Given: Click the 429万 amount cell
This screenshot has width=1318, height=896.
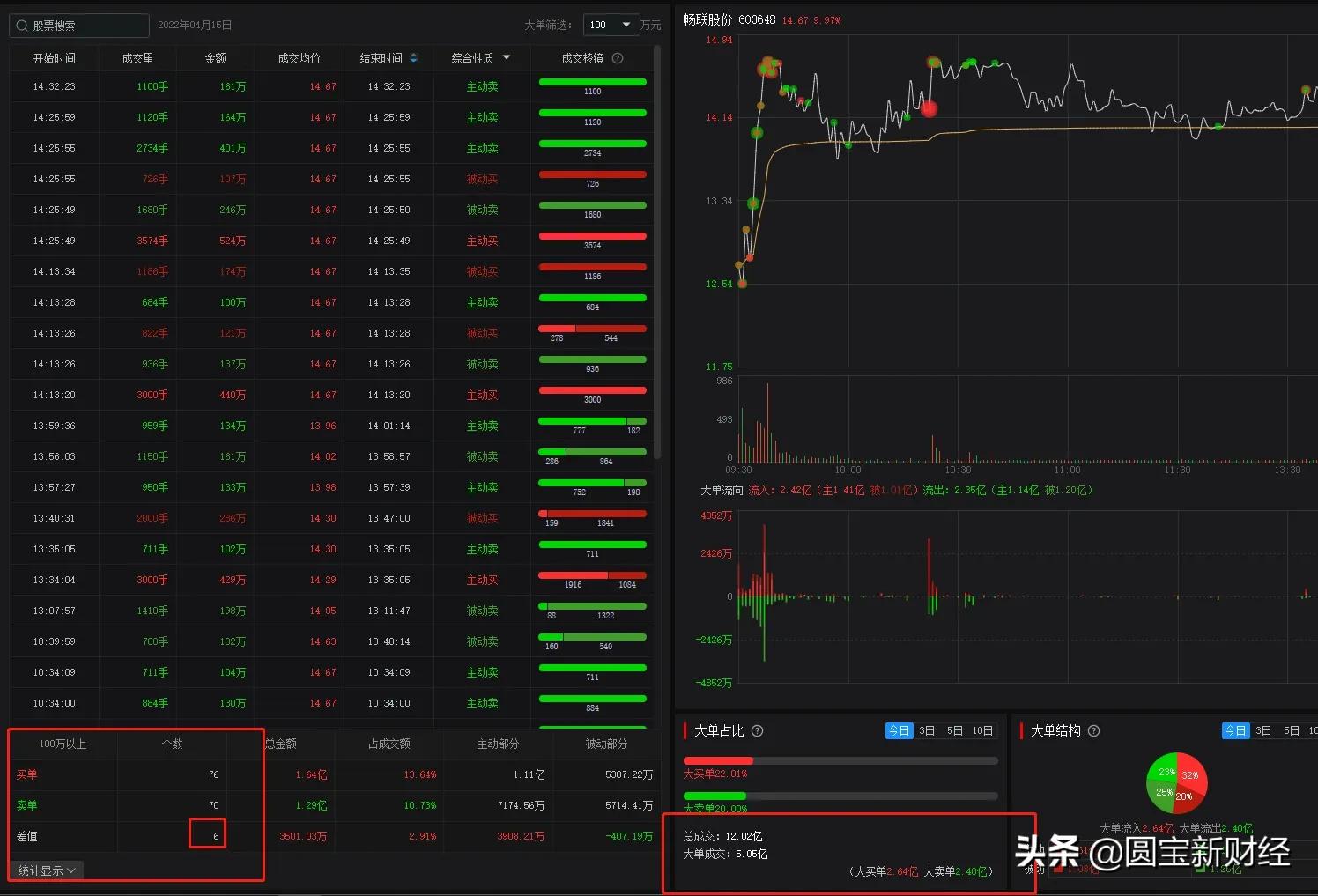Looking at the screenshot, I should (233, 580).
